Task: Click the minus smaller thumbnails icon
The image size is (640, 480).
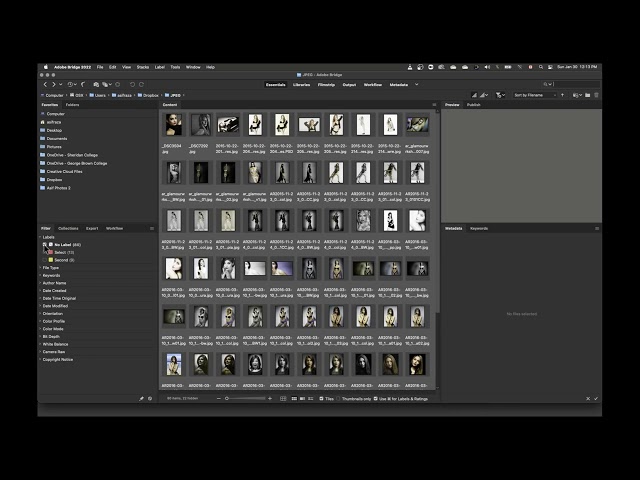Action: pyautogui.click(x=219, y=398)
